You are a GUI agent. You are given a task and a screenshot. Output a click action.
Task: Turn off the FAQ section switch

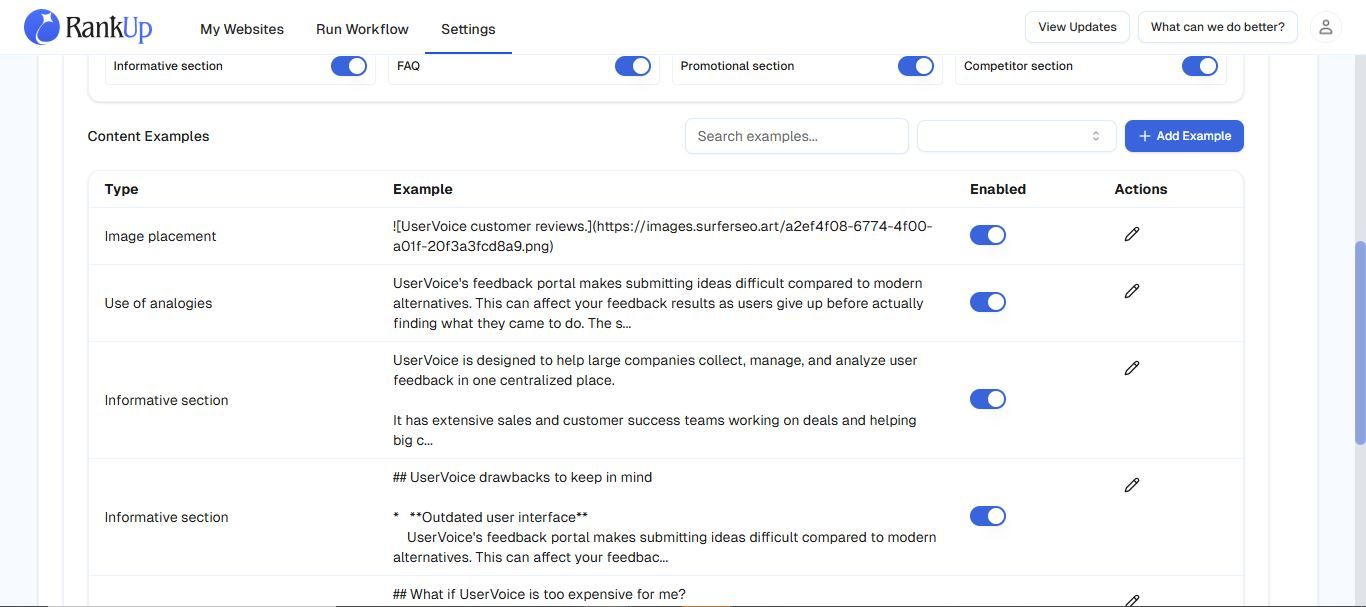point(632,66)
